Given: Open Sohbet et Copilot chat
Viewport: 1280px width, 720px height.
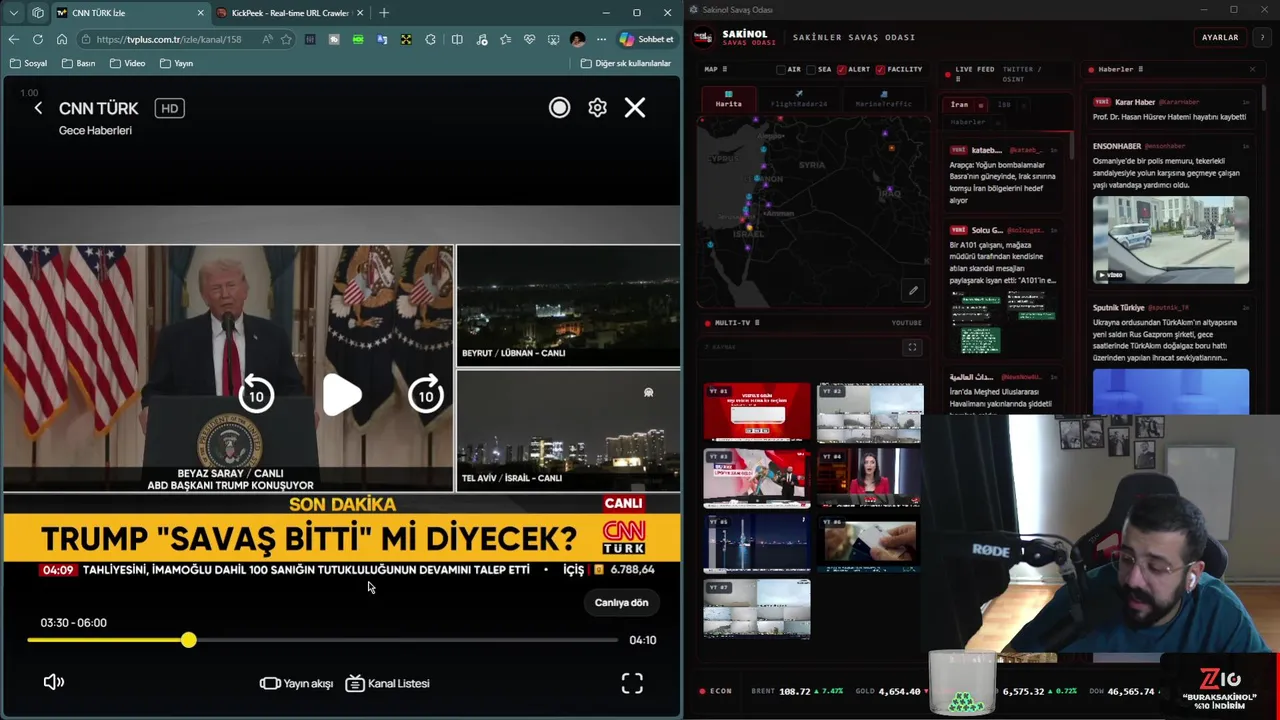Looking at the screenshot, I should 646,39.
